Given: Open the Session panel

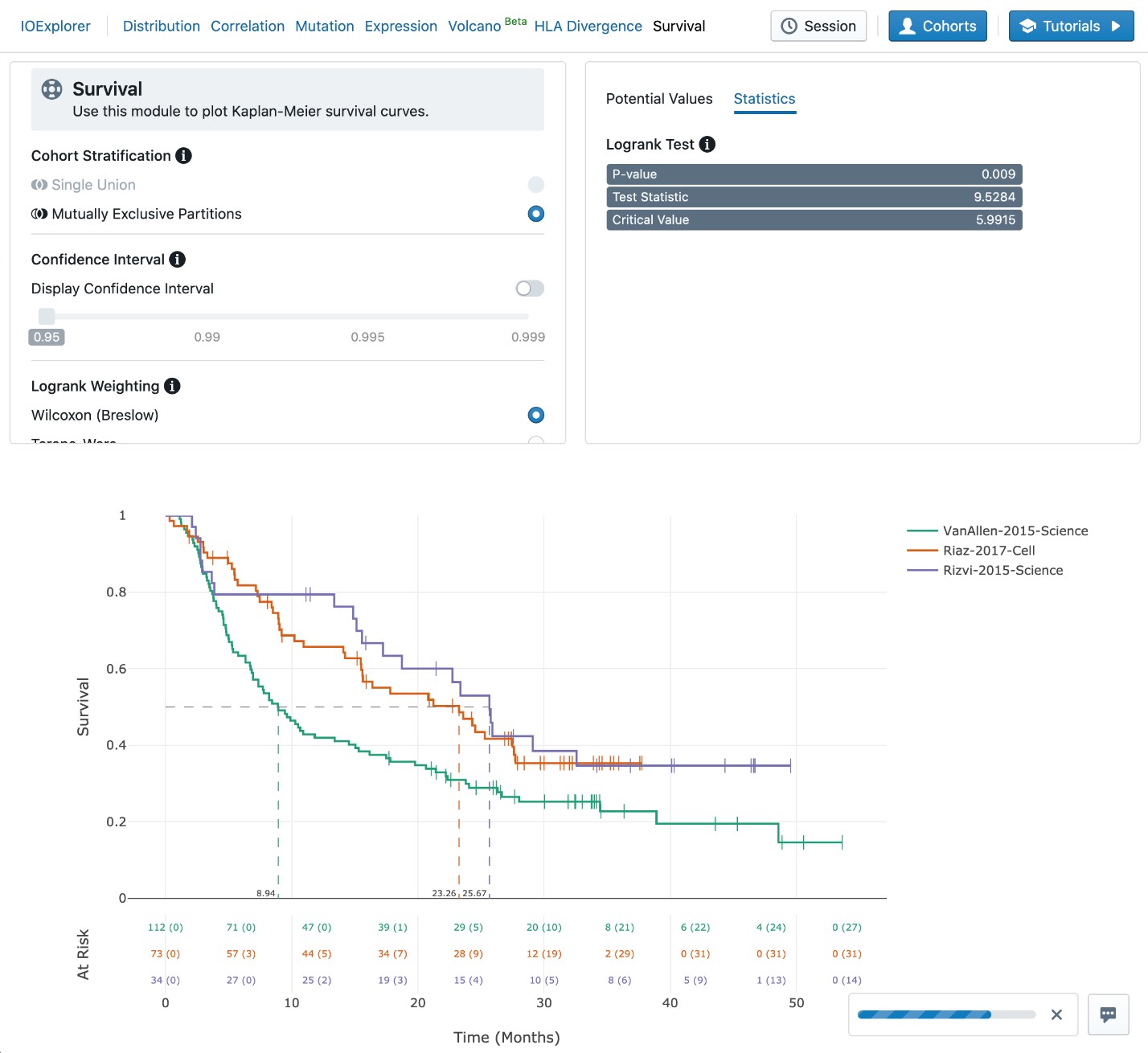Looking at the screenshot, I should click(x=818, y=27).
